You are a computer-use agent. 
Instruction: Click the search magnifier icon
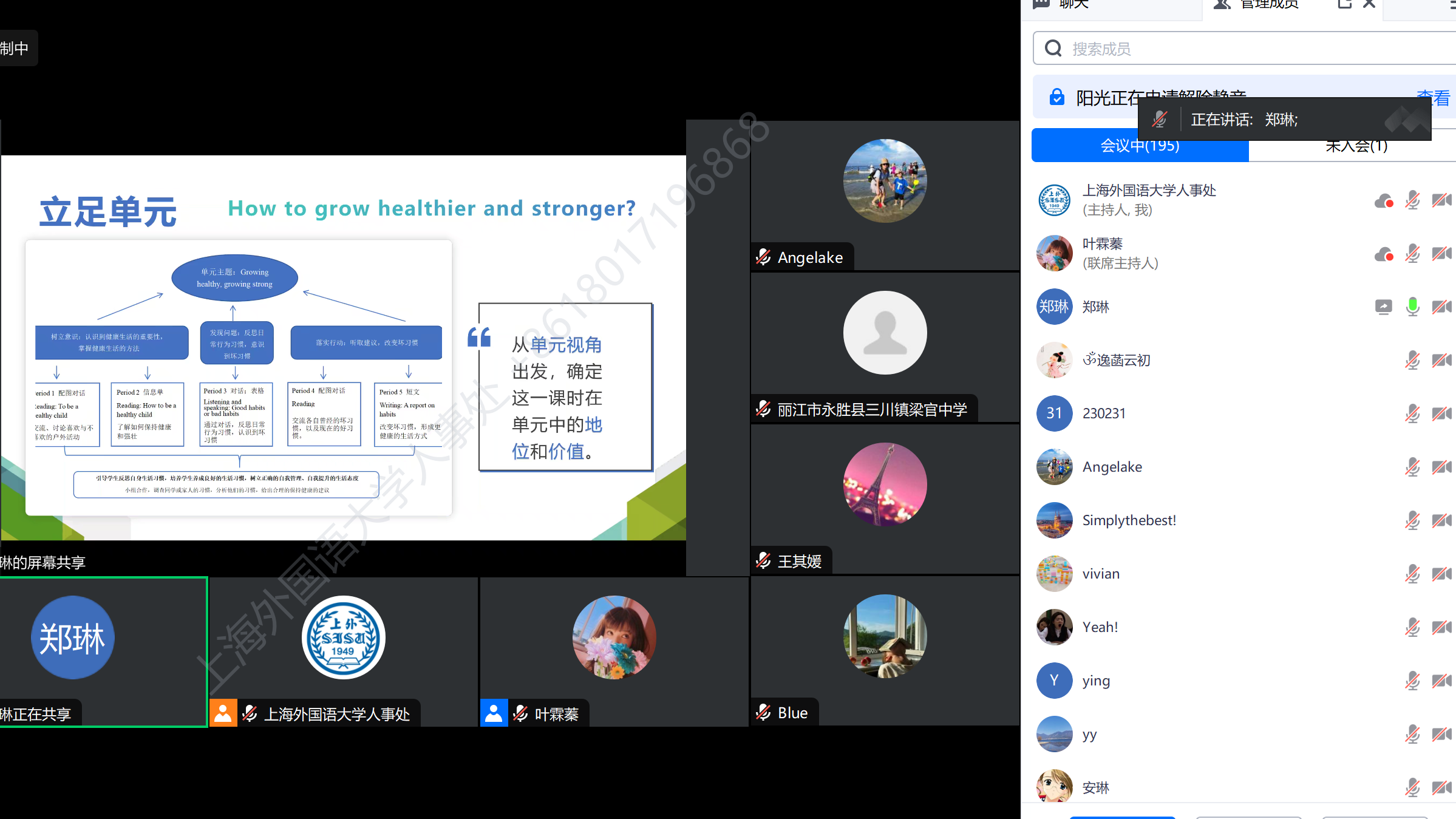[x=1053, y=49]
